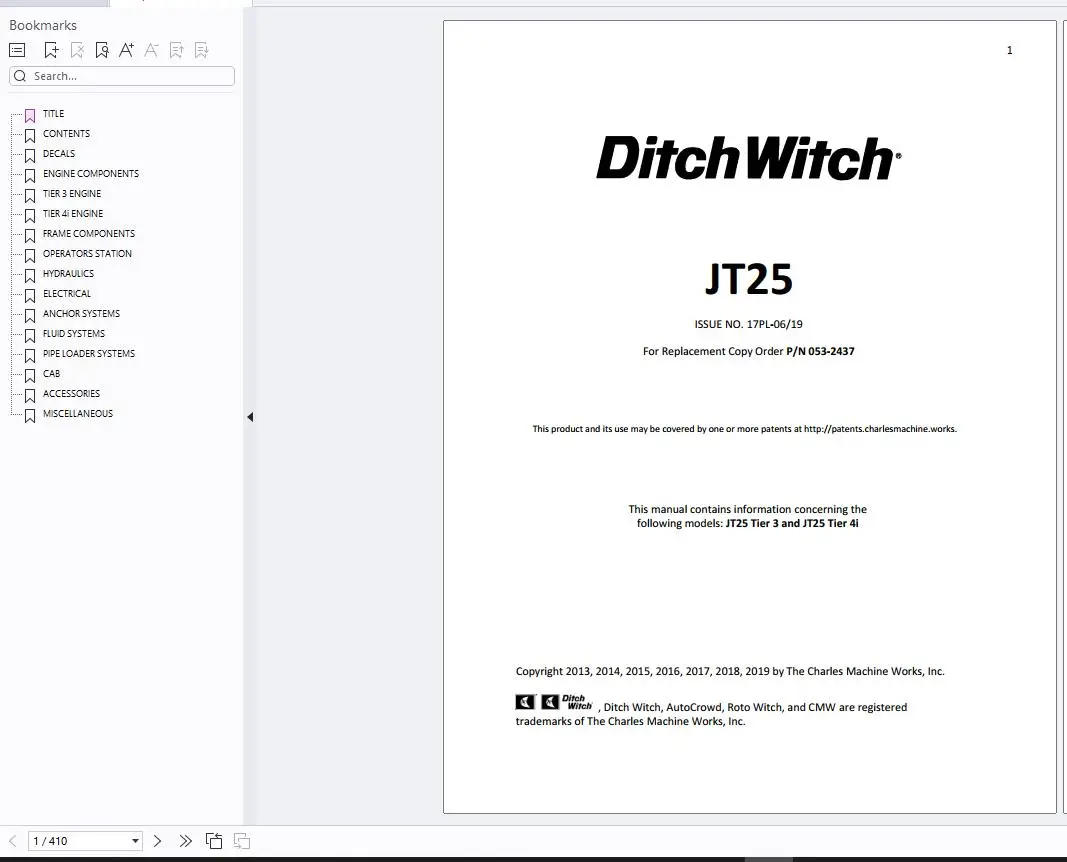
Task: Click the Add Bookmark icon
Action: click(51, 49)
